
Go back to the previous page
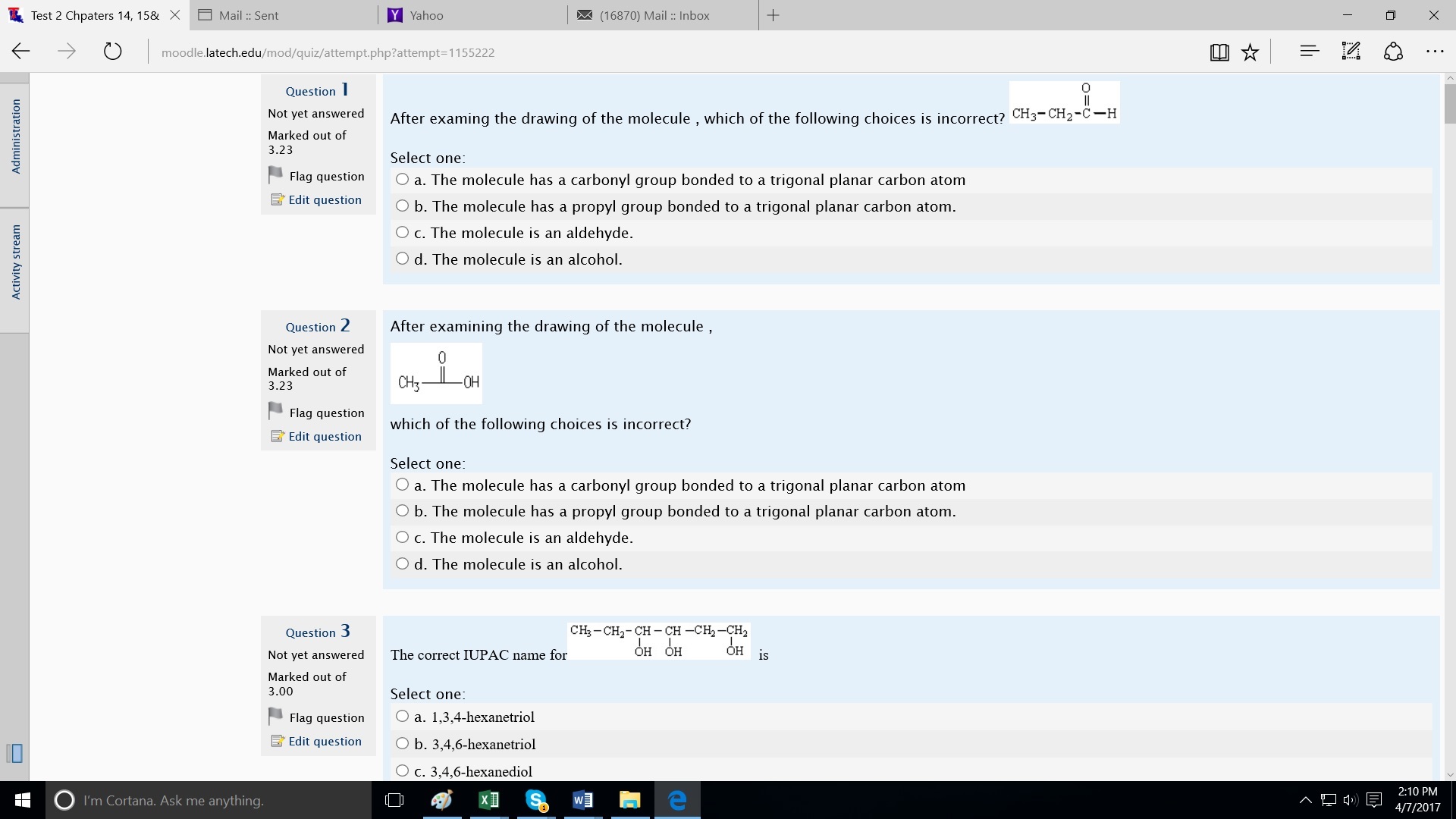[21, 52]
